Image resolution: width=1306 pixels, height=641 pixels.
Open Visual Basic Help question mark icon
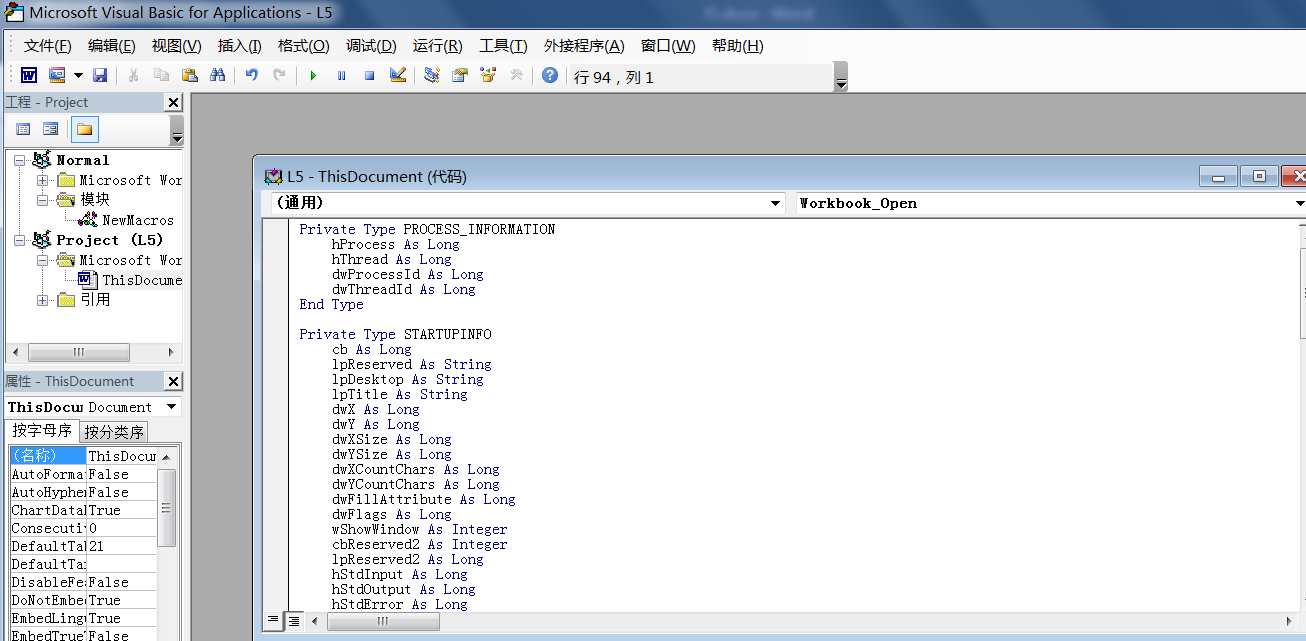click(x=549, y=75)
